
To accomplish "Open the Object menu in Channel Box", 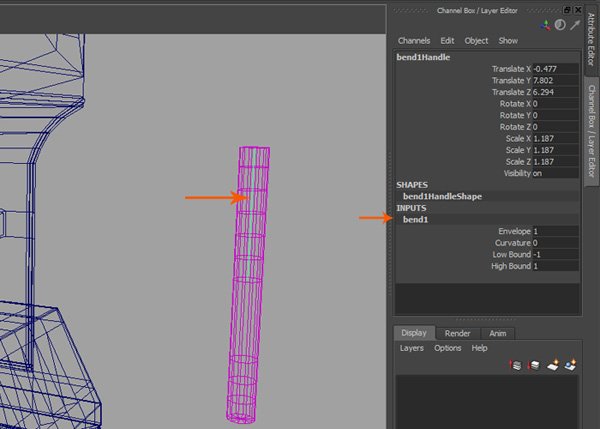I will (476, 41).
